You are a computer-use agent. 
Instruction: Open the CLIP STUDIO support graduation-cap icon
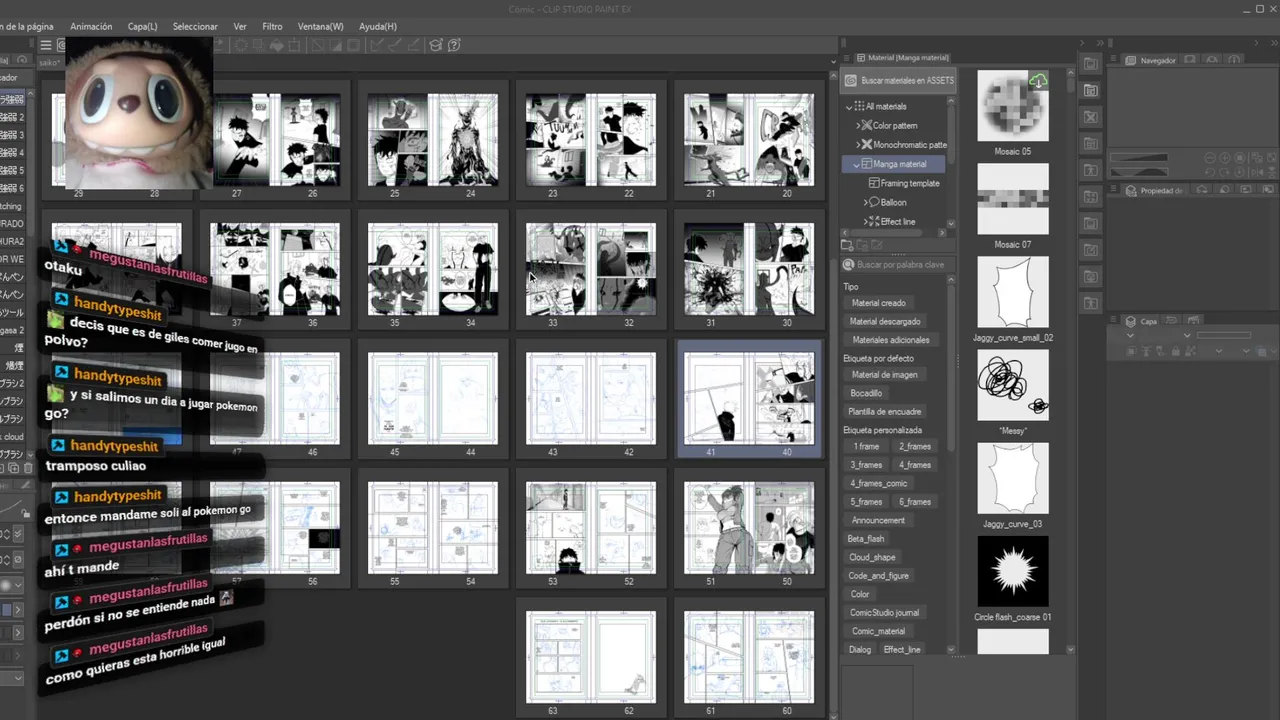click(x=436, y=45)
